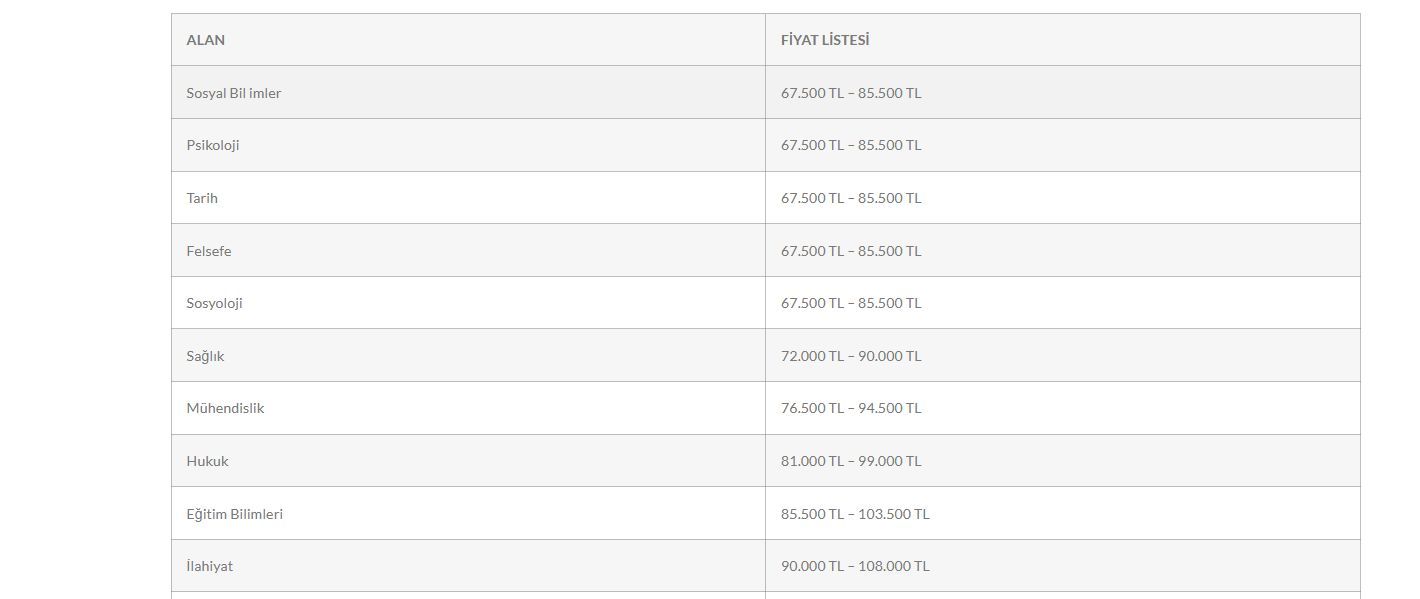Click the Sosyal Bilimler price 67.500 TL – 85.500 TL

(x=851, y=93)
